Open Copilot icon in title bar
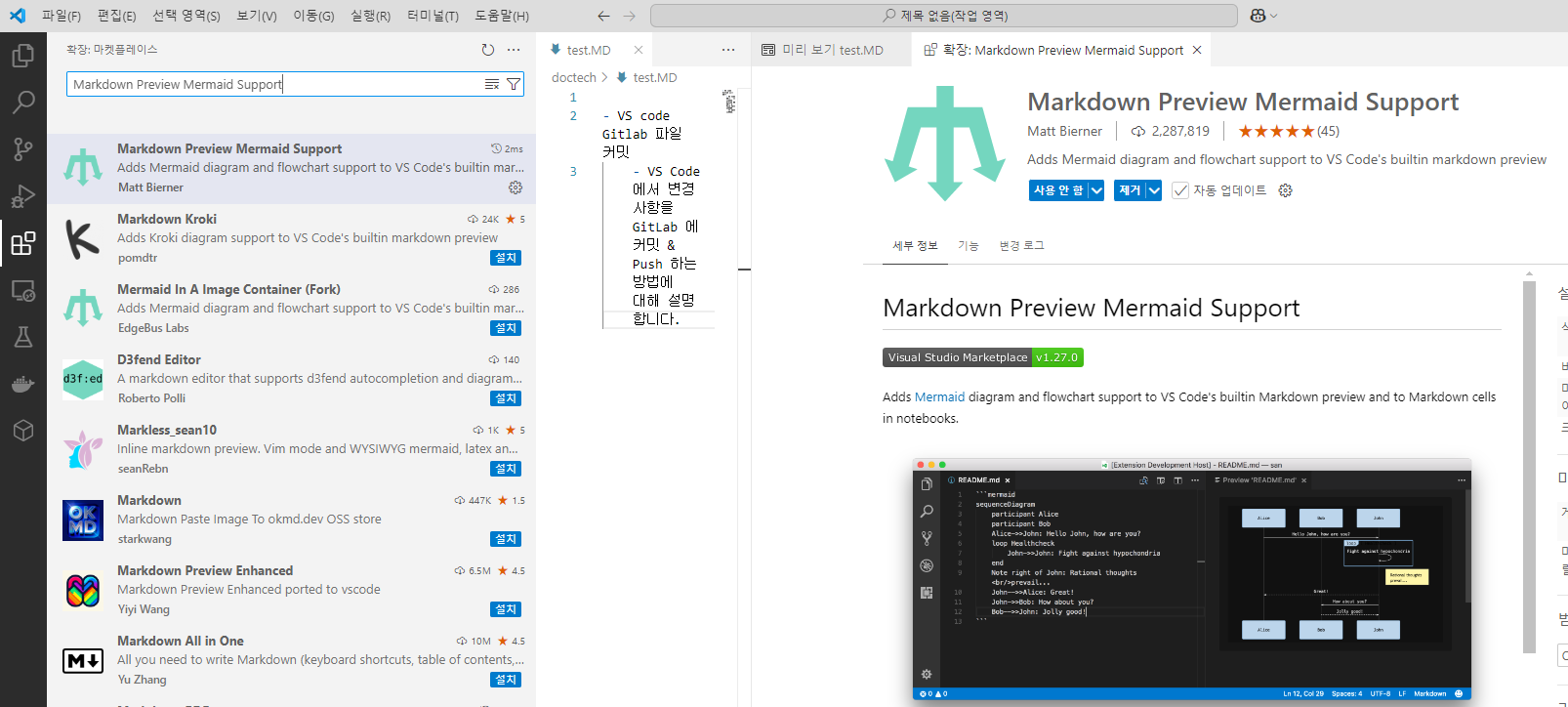The image size is (1568, 707). (1258, 16)
